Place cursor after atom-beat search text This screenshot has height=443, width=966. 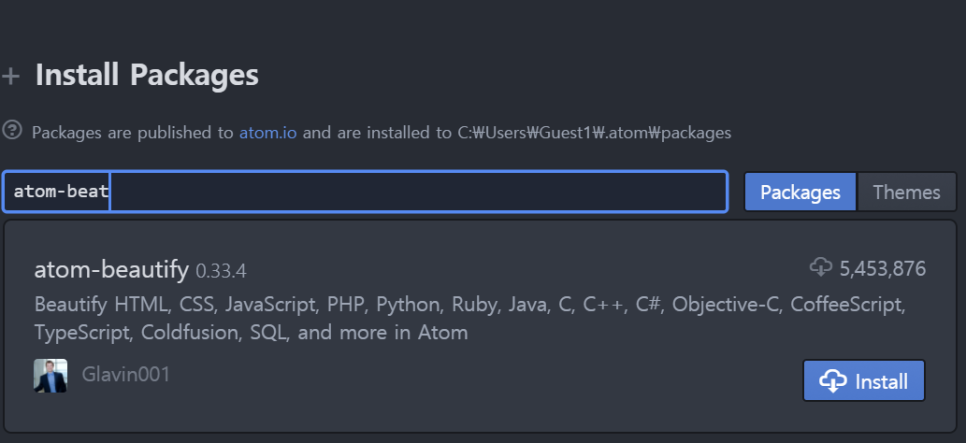110,192
